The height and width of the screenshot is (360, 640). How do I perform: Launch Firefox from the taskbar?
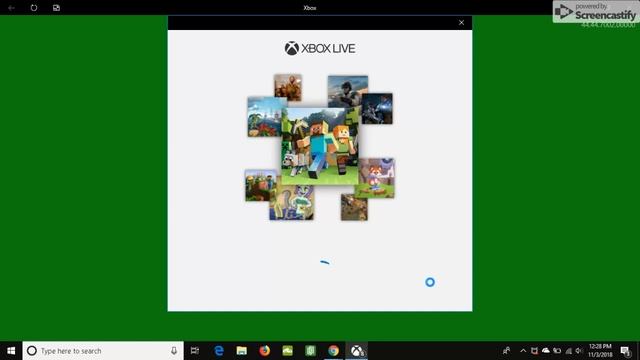tap(264, 351)
